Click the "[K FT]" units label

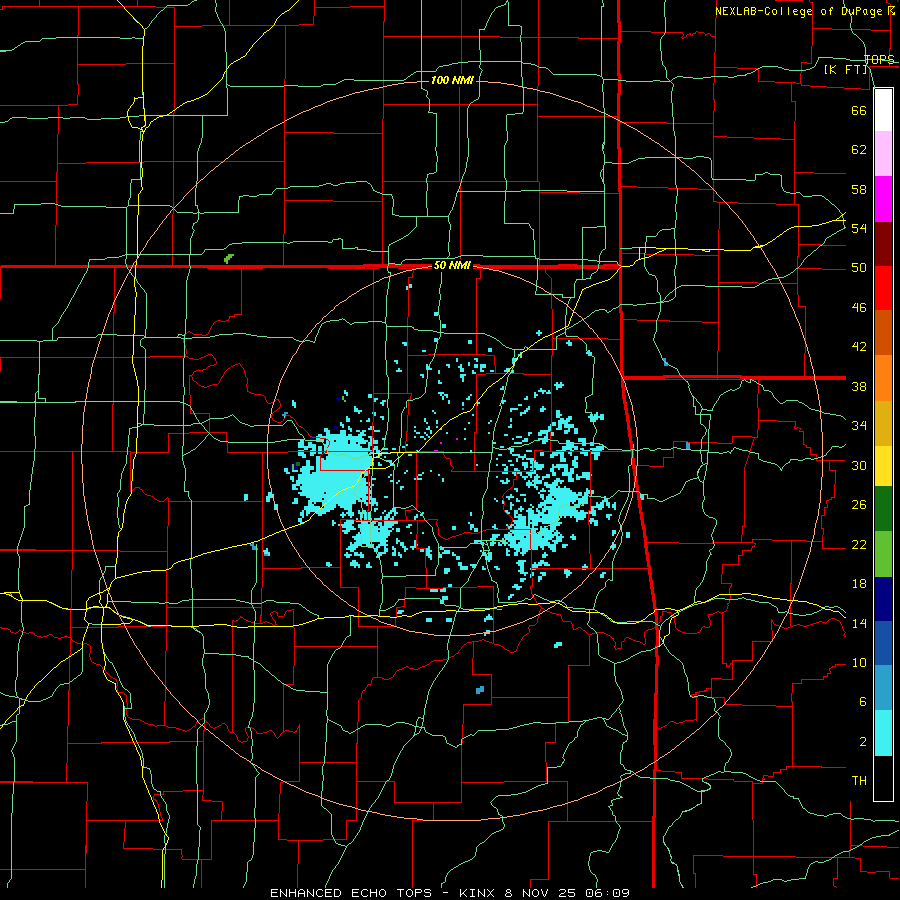(845, 69)
